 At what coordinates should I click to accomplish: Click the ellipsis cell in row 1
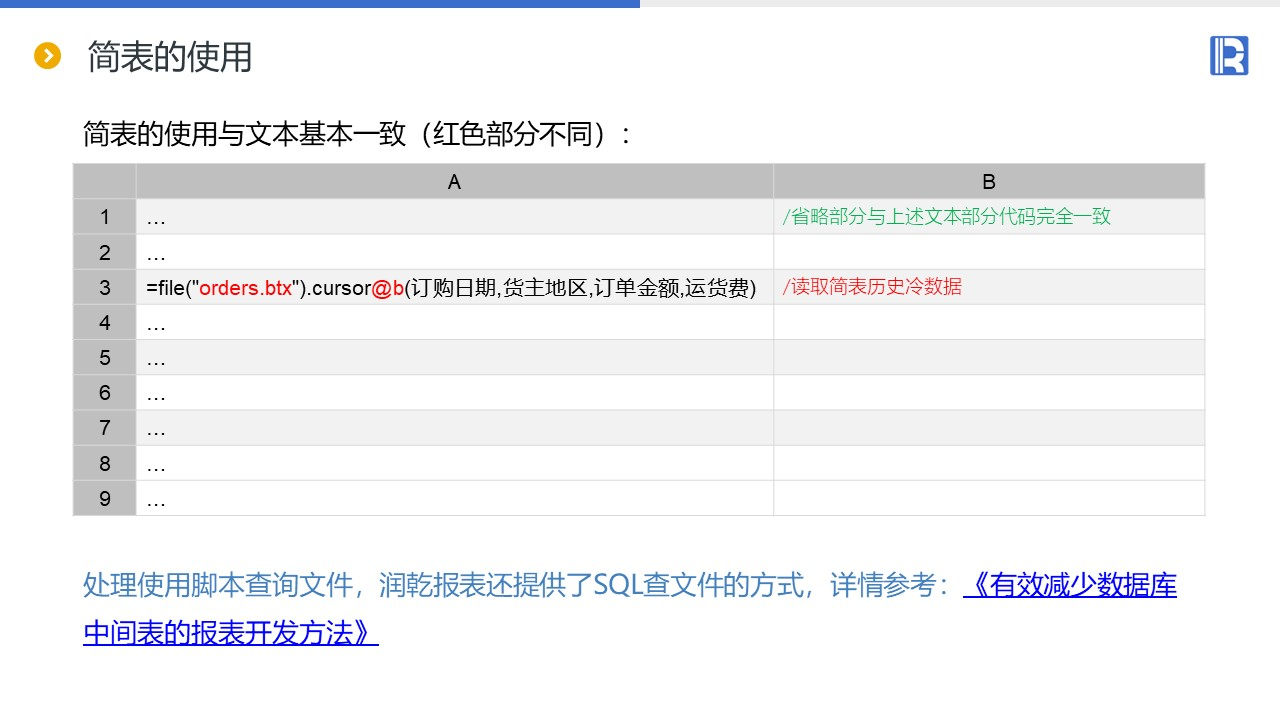[454, 217]
